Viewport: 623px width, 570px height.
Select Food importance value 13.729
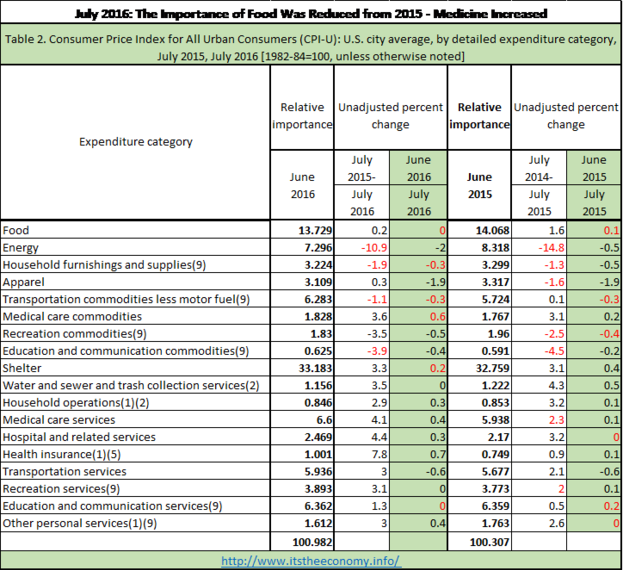tap(315, 230)
